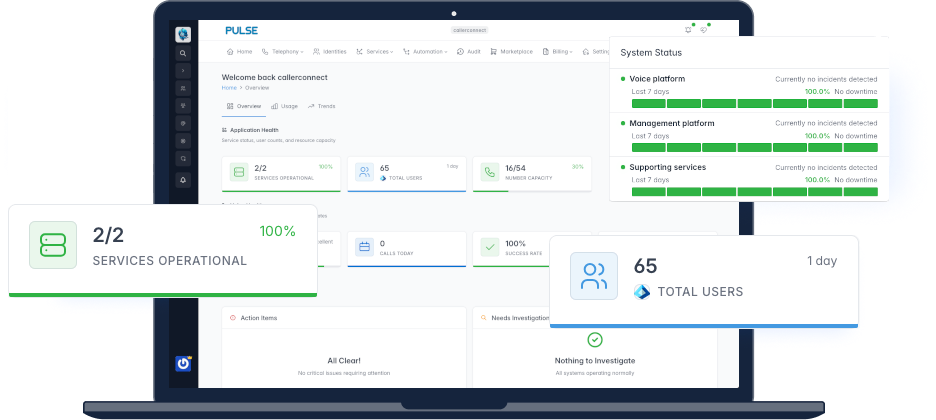The image size is (936, 420).
Task: Expand the Billing dropdown menu
Action: click(x=558, y=52)
